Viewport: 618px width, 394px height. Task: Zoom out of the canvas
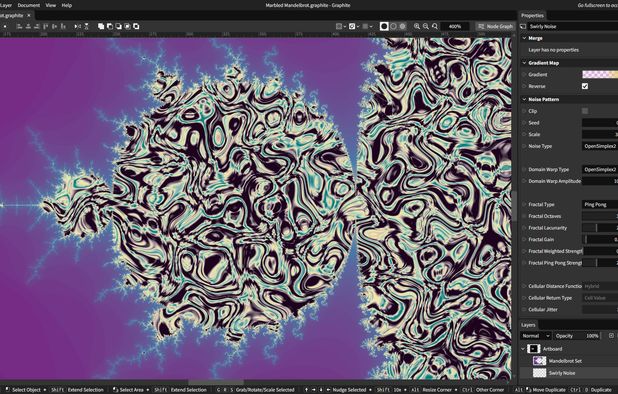tap(426, 26)
